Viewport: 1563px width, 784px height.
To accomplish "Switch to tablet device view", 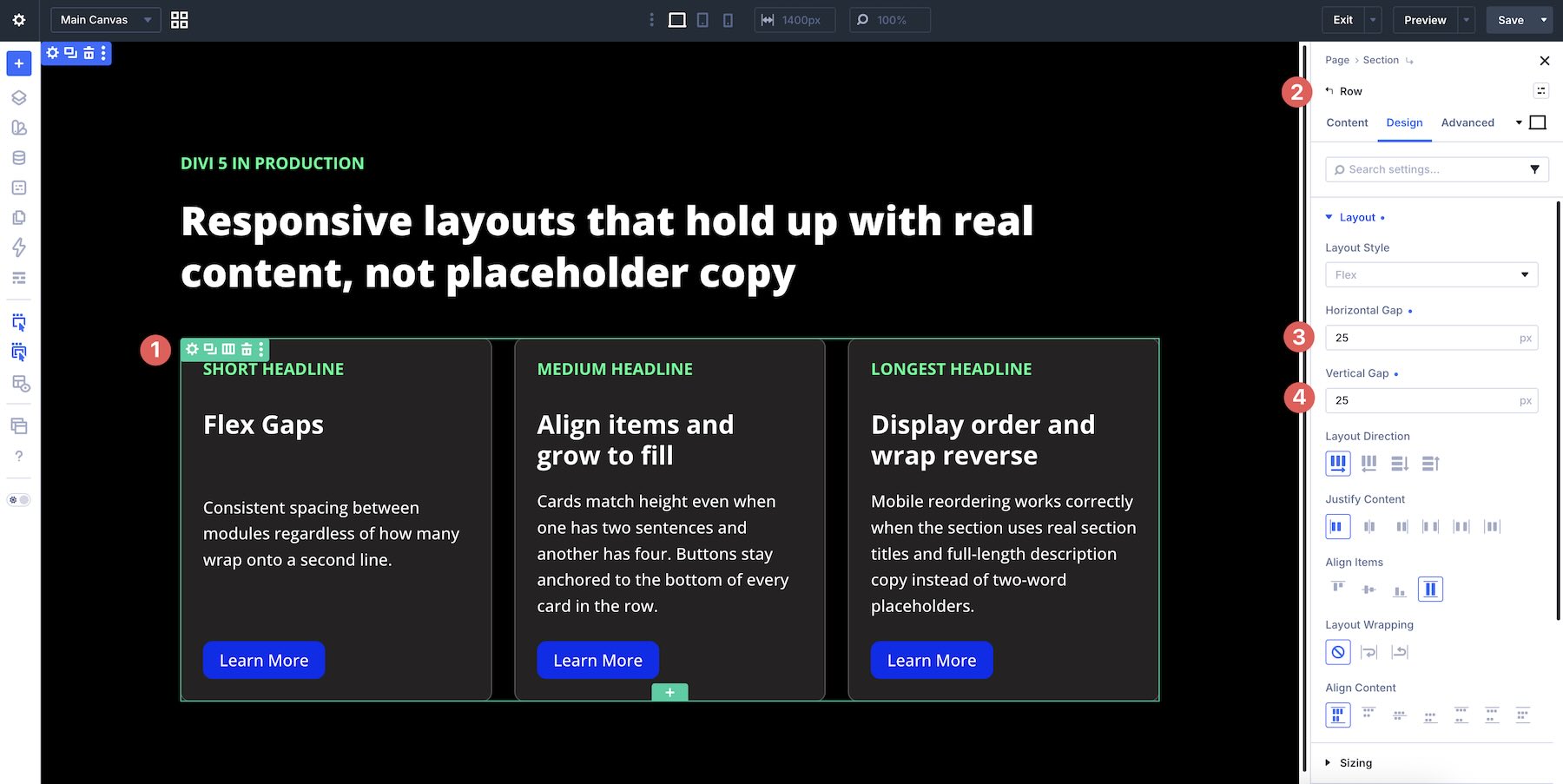I will (x=703, y=20).
